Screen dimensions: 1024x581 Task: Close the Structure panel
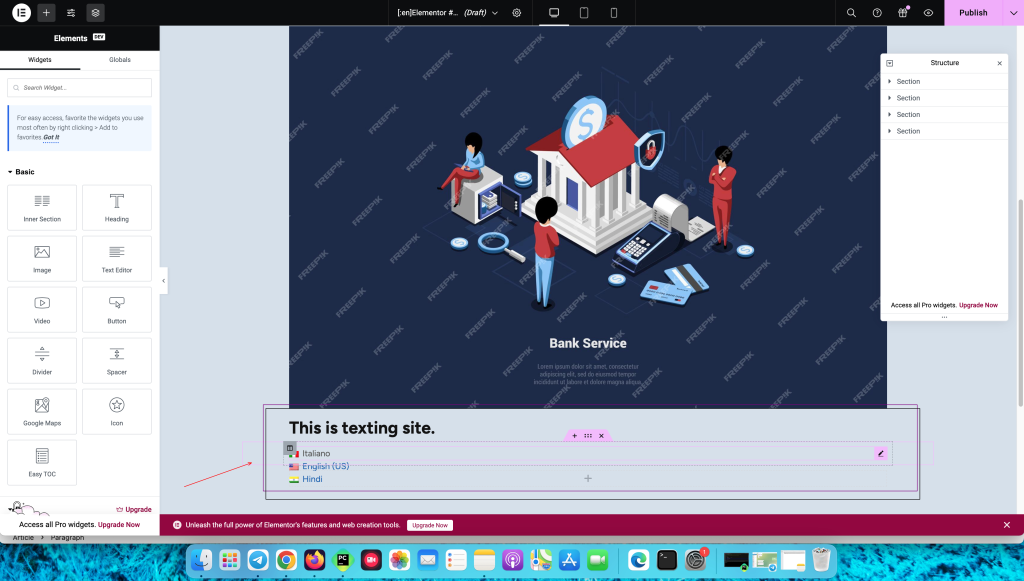click(999, 63)
